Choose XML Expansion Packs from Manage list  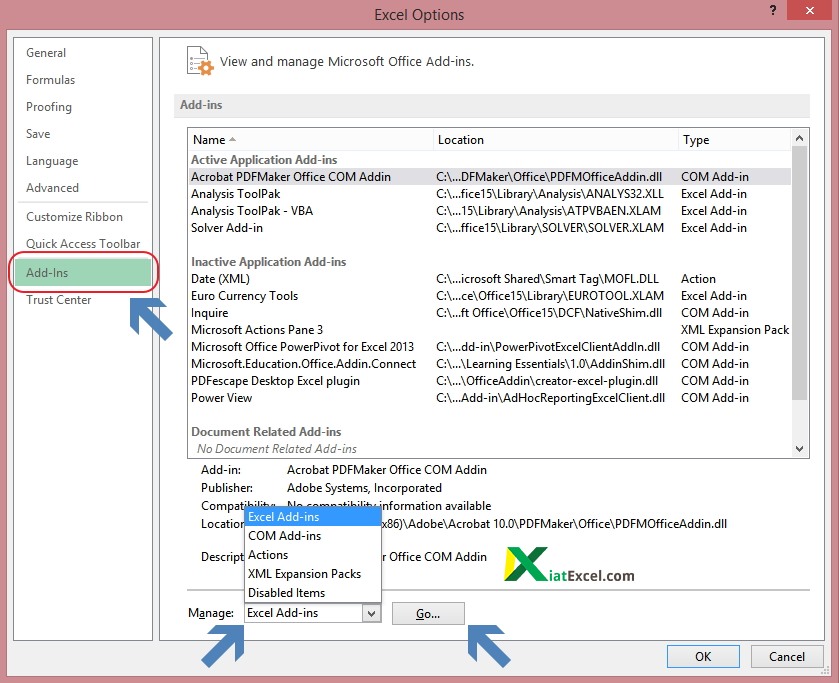coord(312,574)
